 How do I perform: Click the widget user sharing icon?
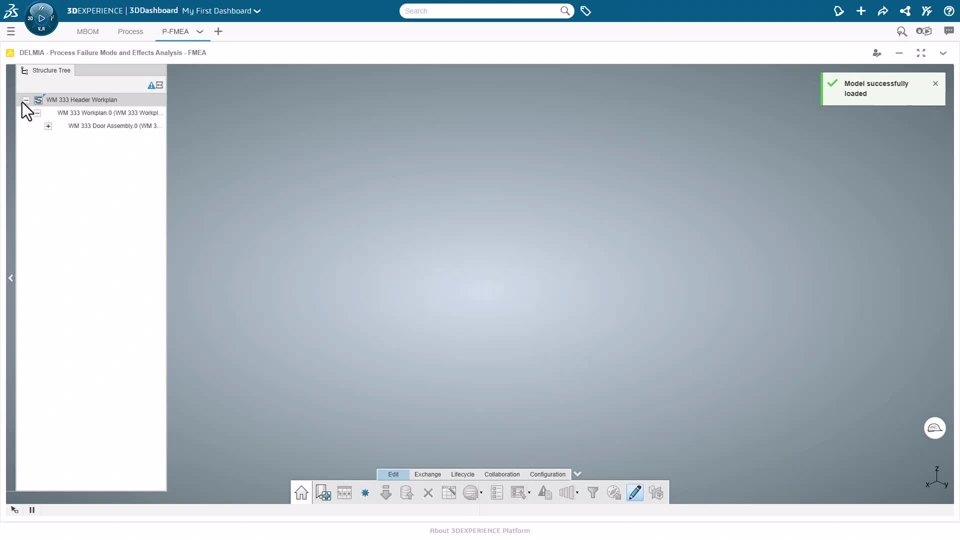click(877, 53)
